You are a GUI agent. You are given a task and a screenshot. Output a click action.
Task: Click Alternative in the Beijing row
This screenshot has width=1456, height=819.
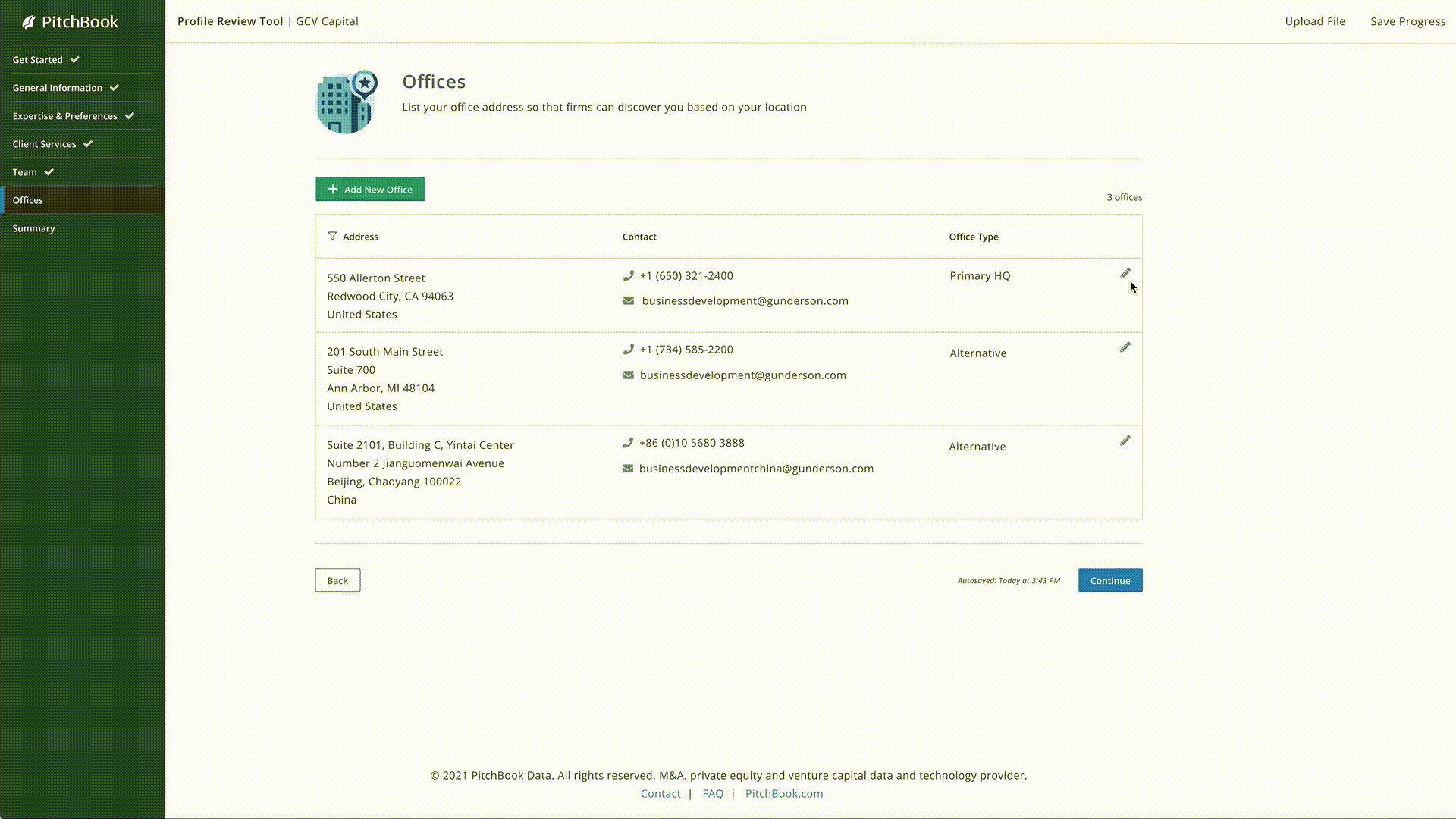click(x=977, y=447)
